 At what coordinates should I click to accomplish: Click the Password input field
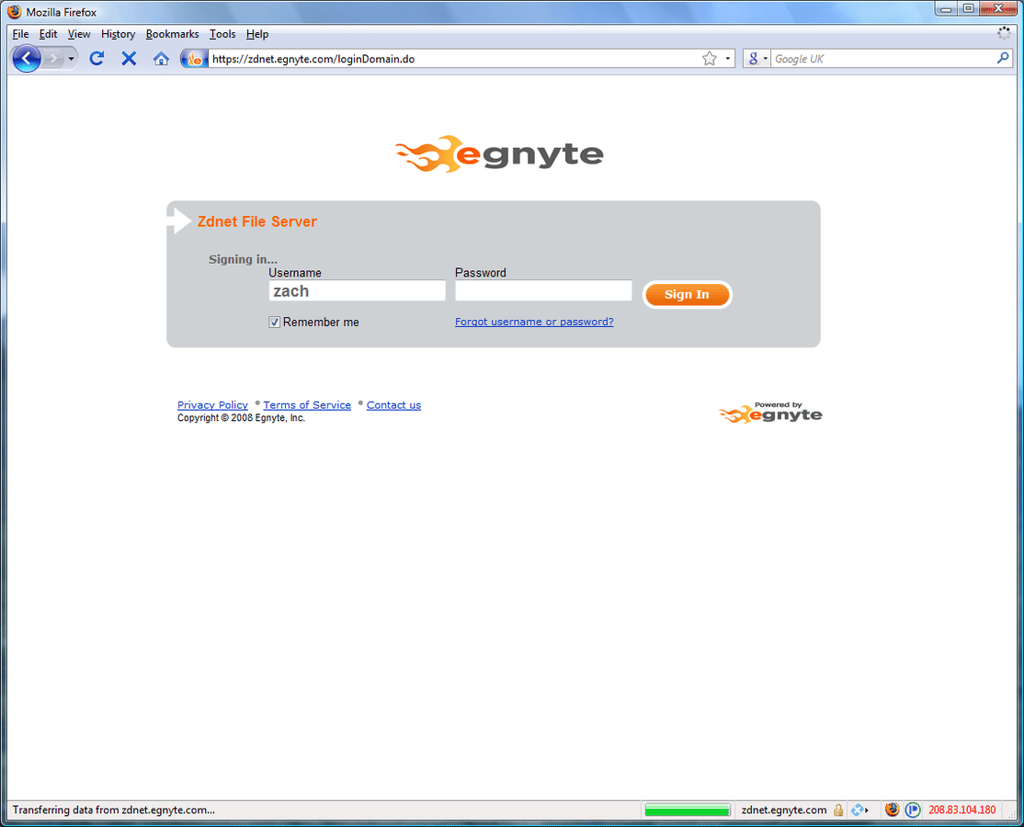[x=543, y=291]
